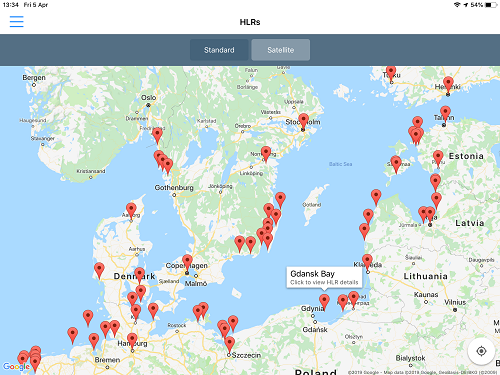The width and height of the screenshot is (500, 375).
Task: Select the pin at Klaipeda
Action: point(367,262)
